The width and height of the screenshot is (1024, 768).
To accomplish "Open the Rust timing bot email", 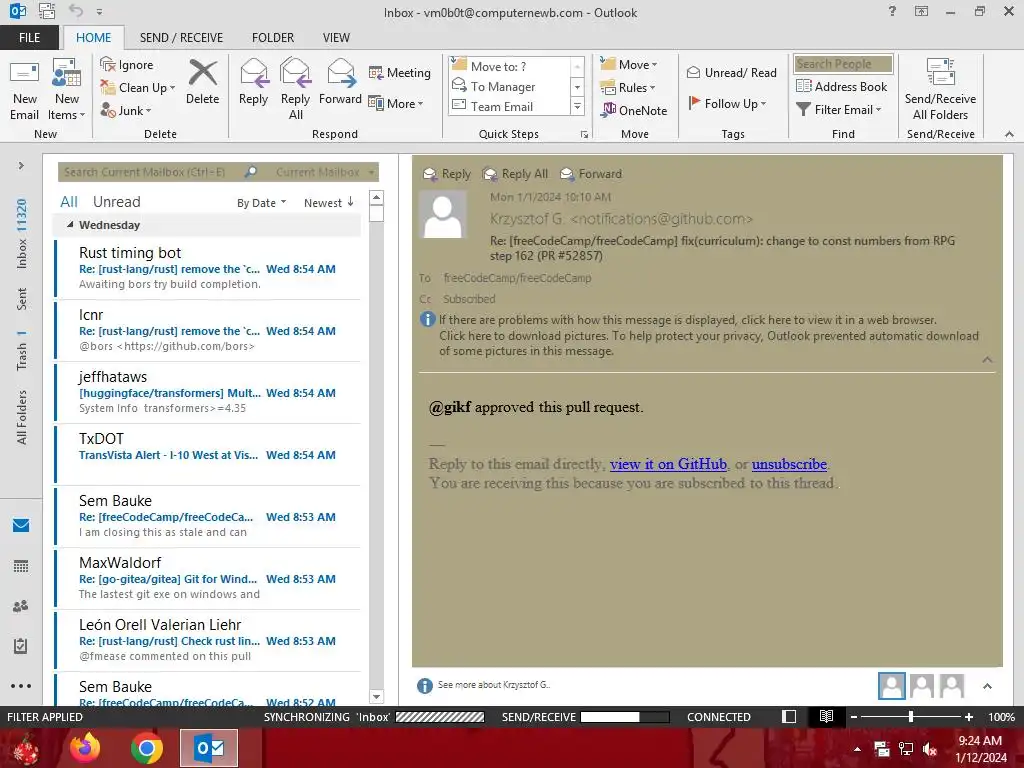I will pos(208,268).
